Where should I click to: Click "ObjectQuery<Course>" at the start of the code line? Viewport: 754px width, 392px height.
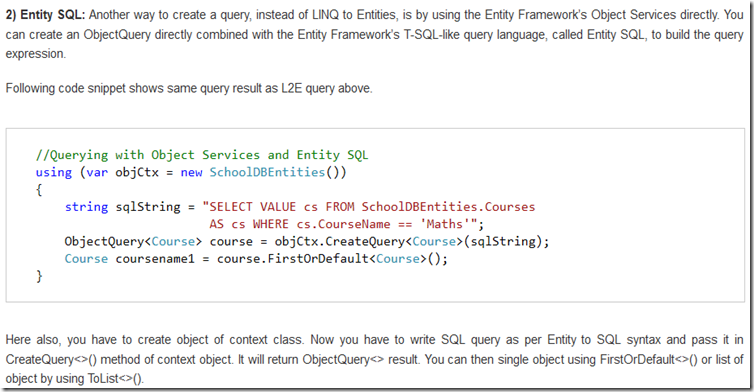[x=133, y=241]
